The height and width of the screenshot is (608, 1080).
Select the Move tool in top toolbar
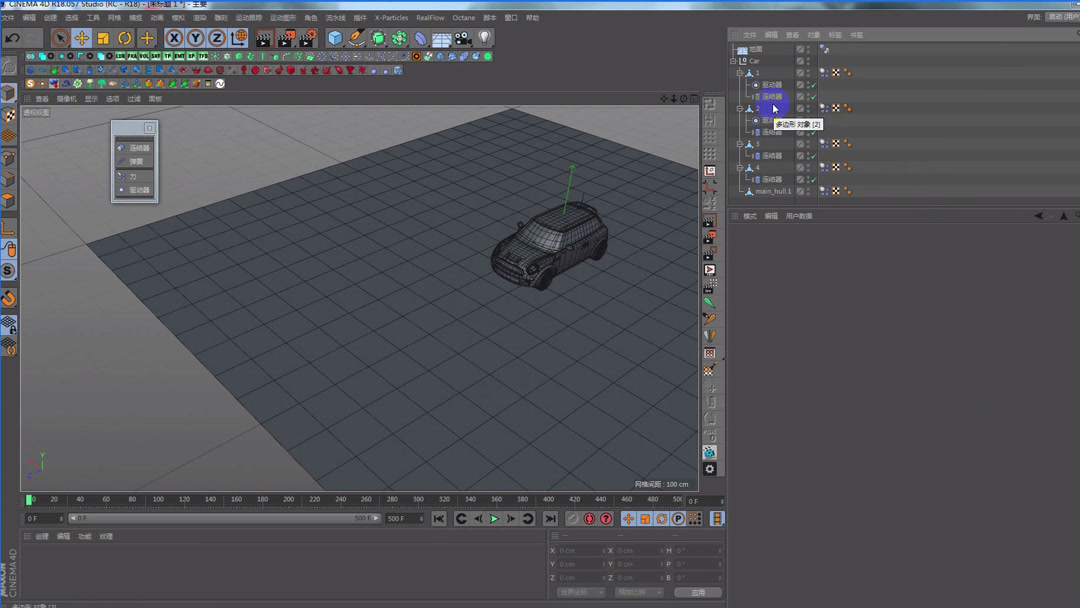pyautogui.click(x=81, y=38)
